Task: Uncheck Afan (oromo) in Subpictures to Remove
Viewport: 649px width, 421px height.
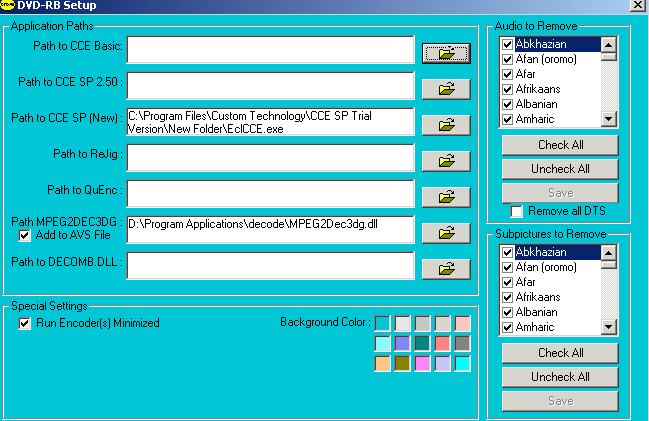Action: pyautogui.click(x=507, y=267)
